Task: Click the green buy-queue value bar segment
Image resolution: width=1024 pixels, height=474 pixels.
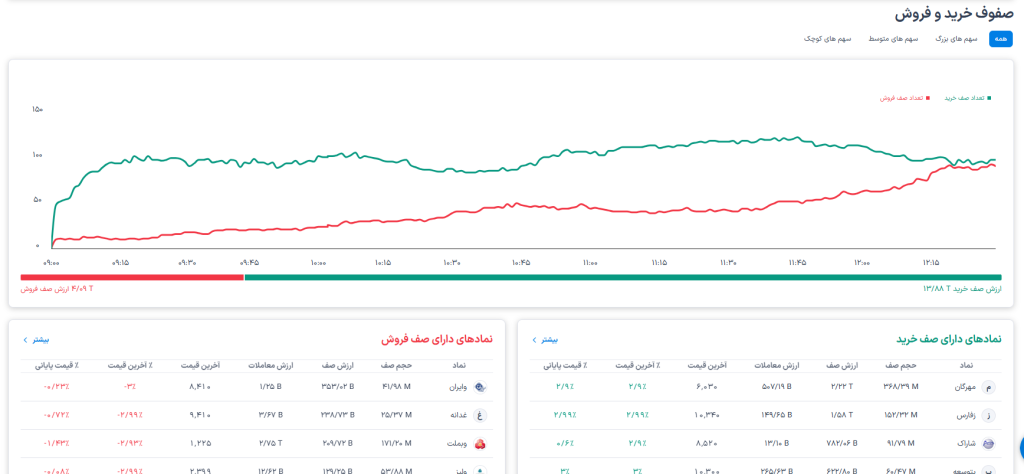Action: (x=622, y=277)
